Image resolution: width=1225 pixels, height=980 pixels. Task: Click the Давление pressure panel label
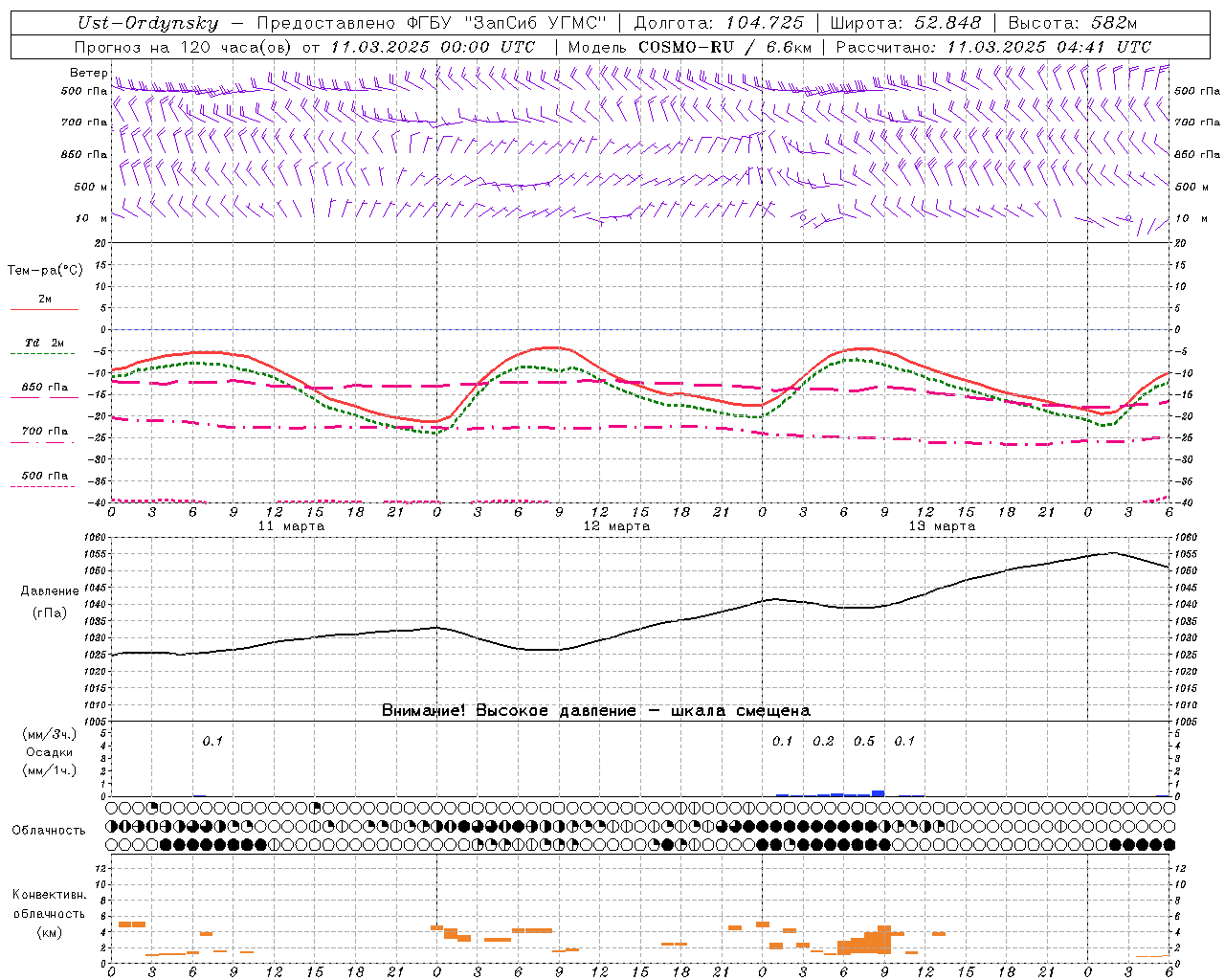click(50, 591)
